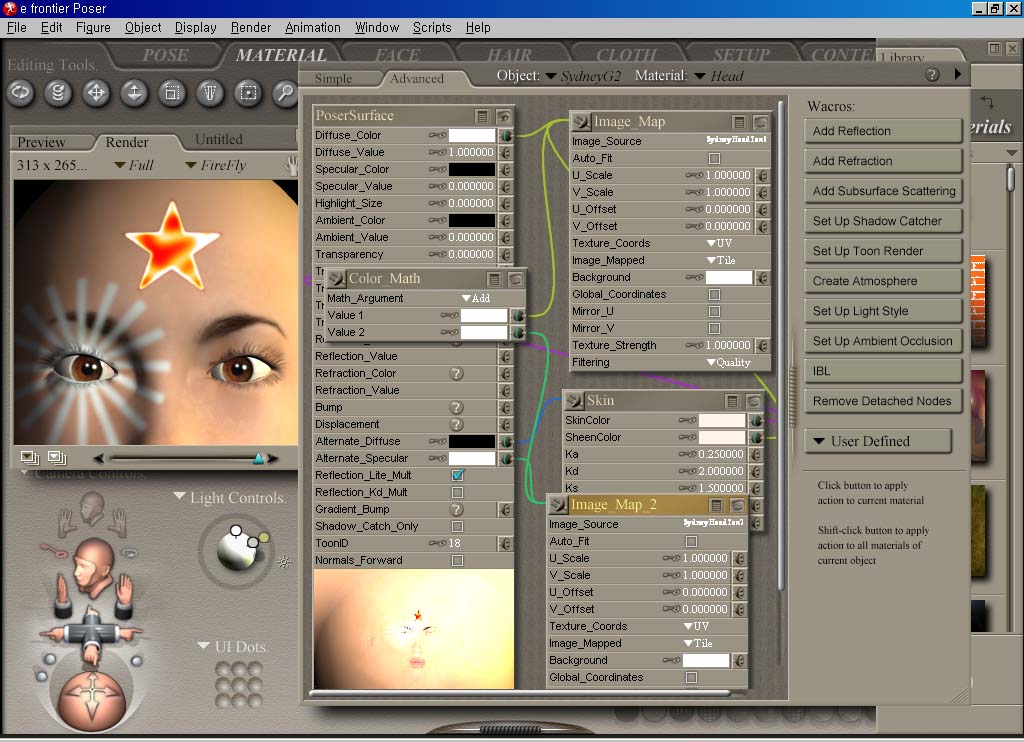The width and height of the screenshot is (1024, 742).
Task: Check Auto_Fit in the Image_Map node
Action: [714, 158]
